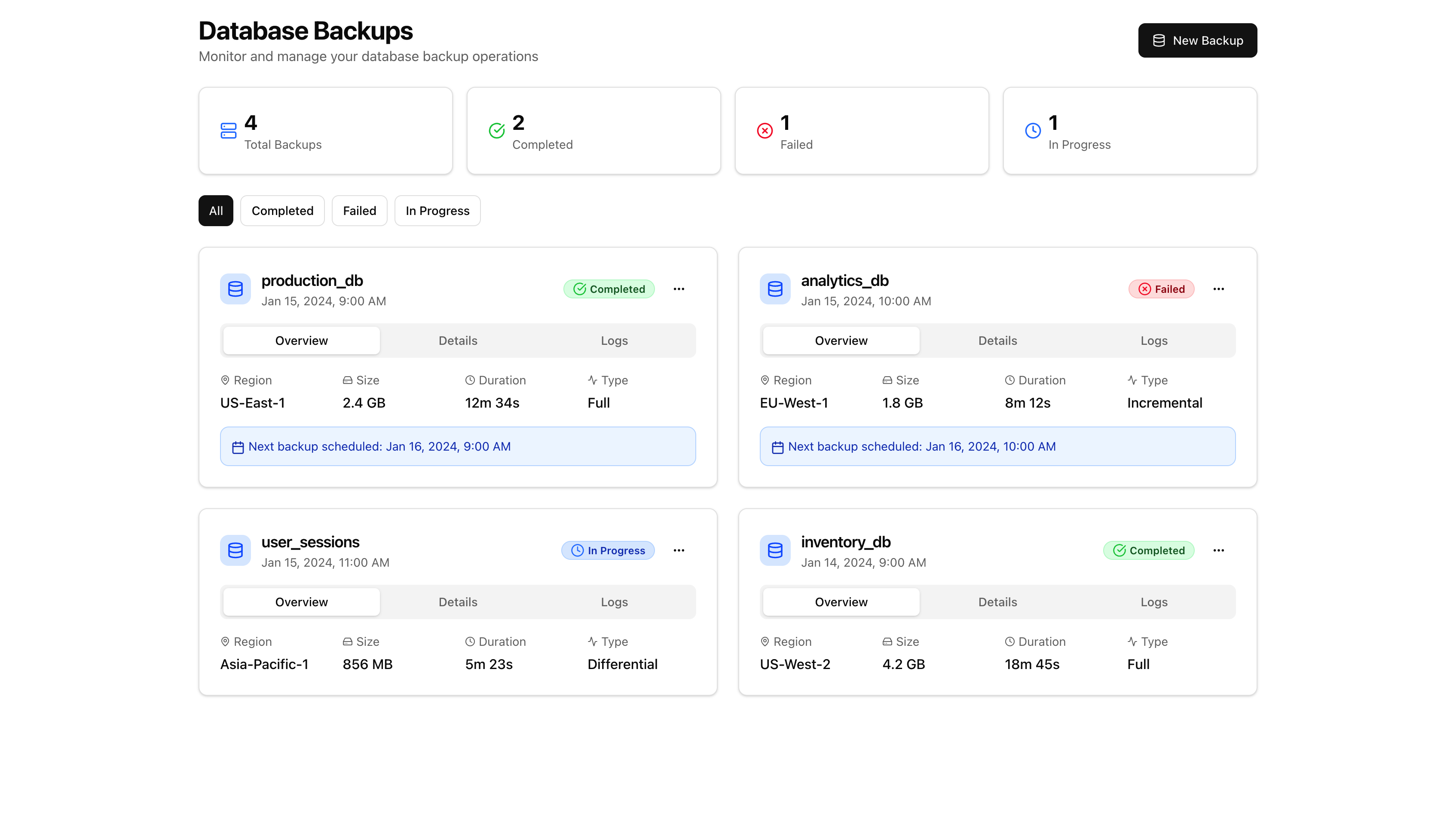
Task: Select the All filter
Action: click(216, 211)
